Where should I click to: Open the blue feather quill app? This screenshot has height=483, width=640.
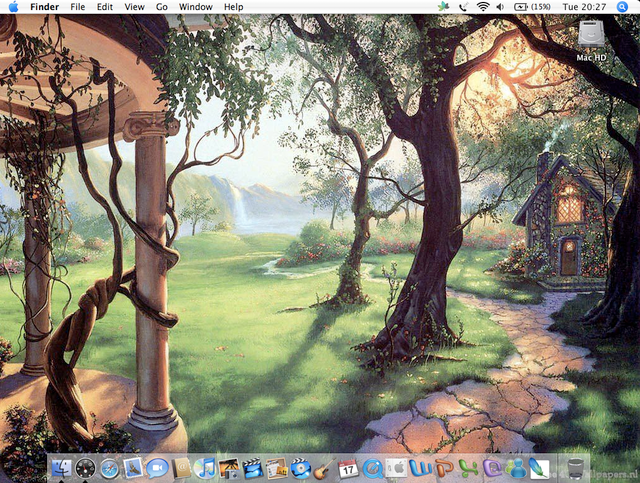pos(539,468)
